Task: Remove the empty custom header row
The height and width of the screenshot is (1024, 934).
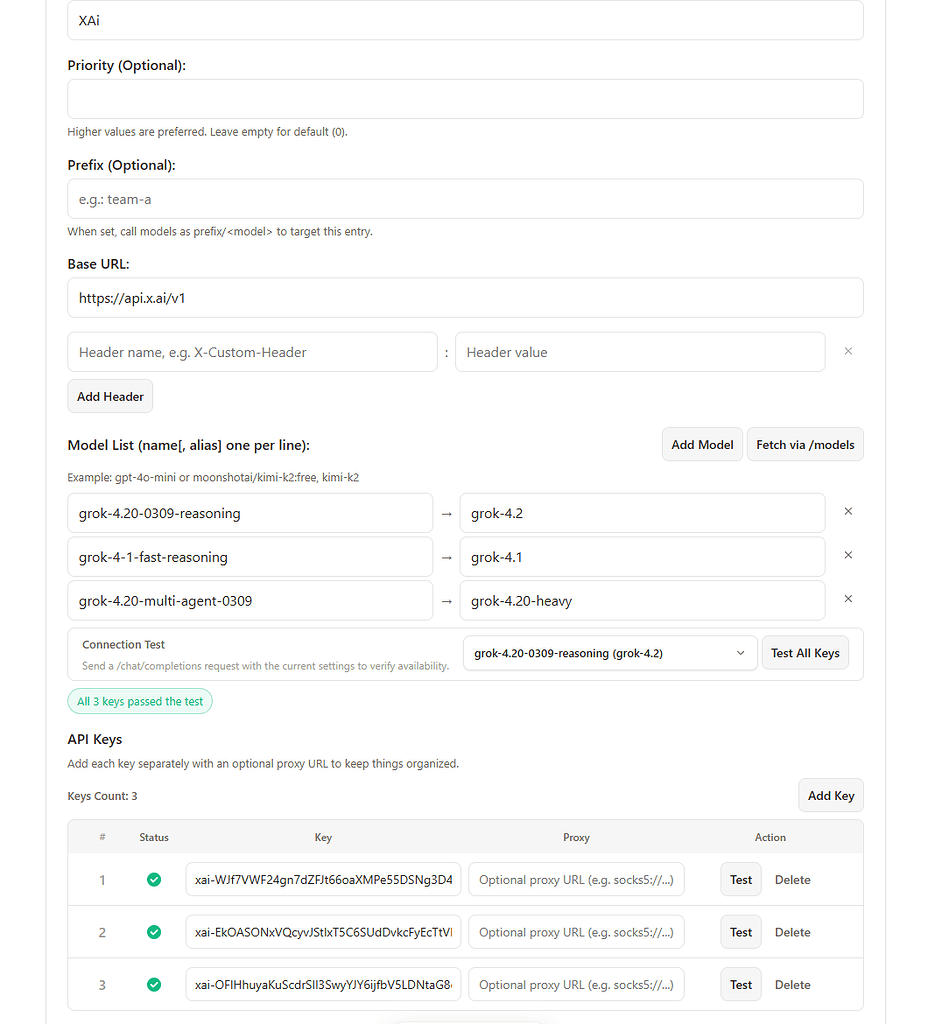Action: [x=848, y=351]
